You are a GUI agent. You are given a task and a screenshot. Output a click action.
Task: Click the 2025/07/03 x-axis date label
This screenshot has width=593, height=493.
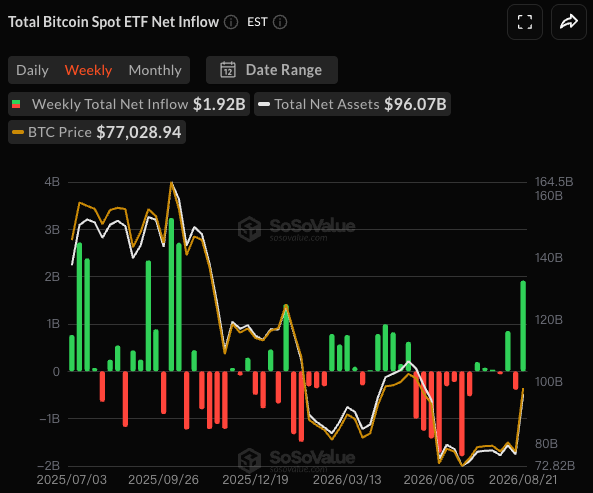tap(72, 480)
